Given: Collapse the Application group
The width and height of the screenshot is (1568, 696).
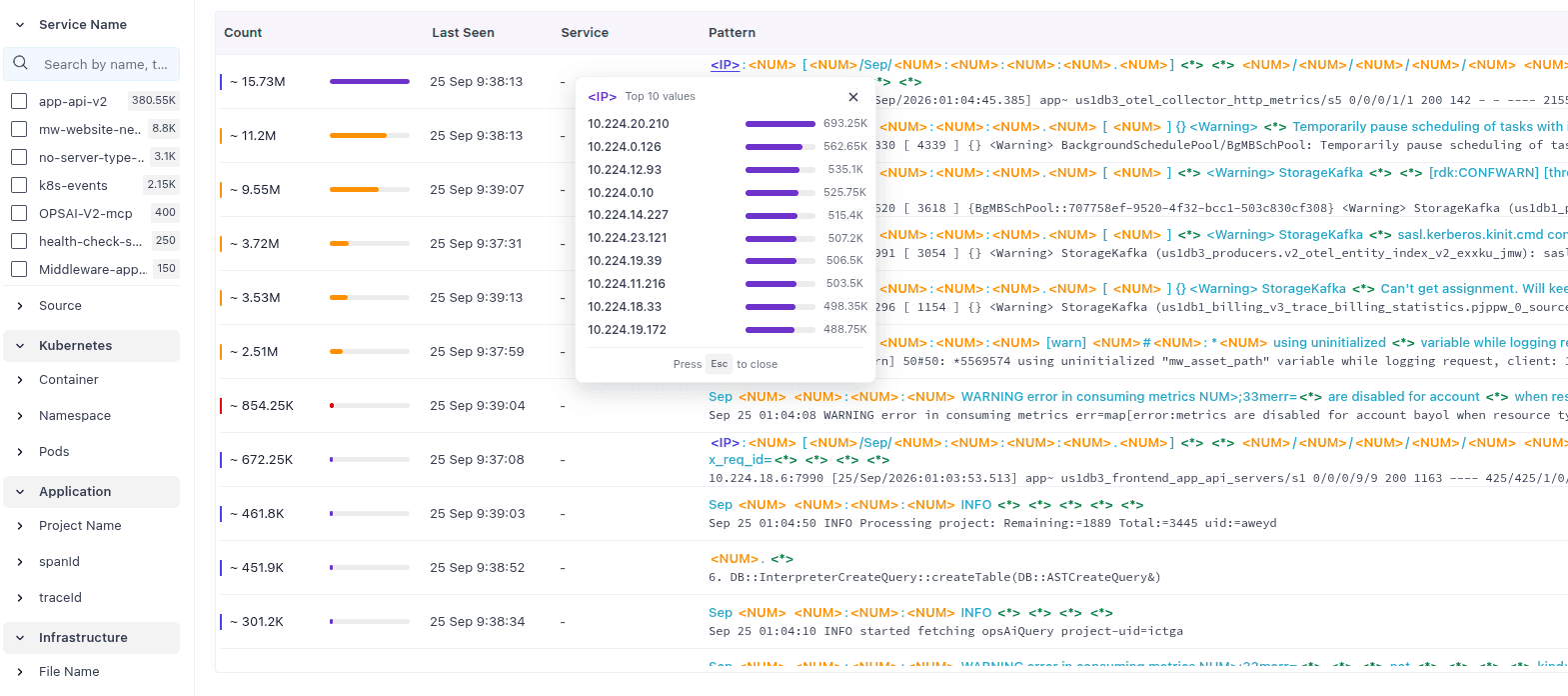Looking at the screenshot, I should point(20,492).
